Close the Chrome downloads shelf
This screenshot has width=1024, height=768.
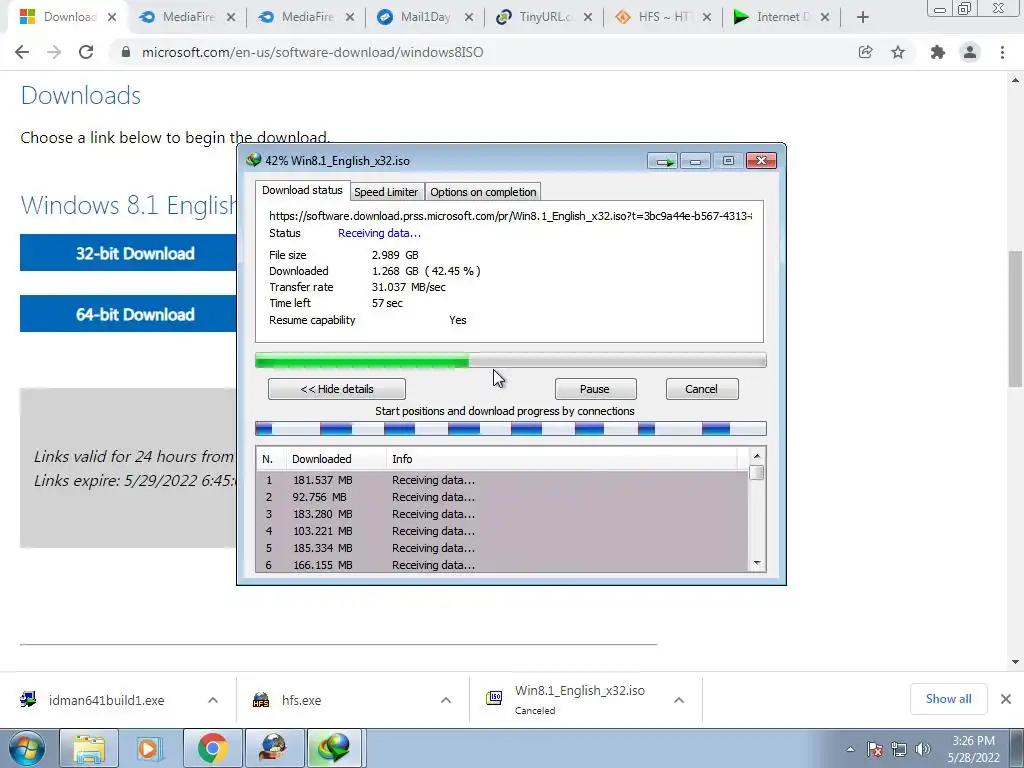1006,699
